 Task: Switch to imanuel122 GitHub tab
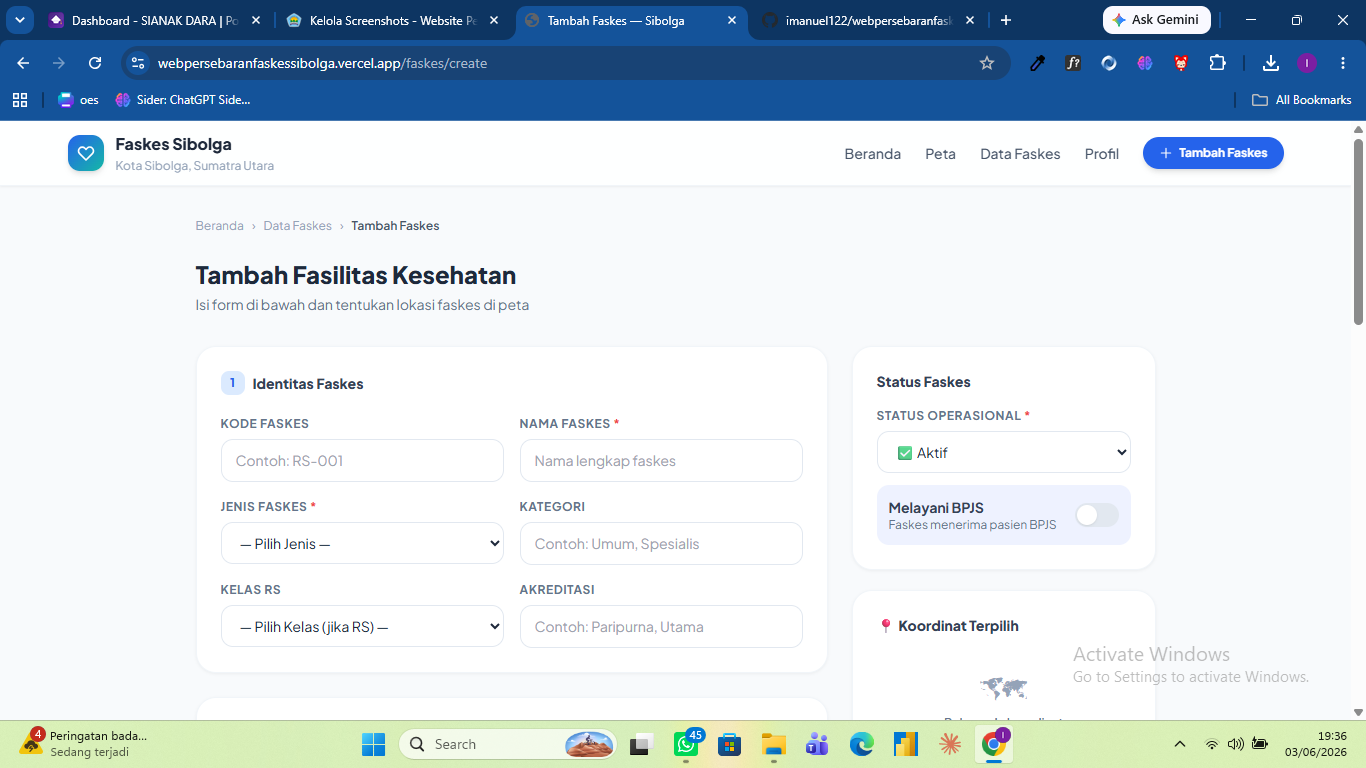coord(869,20)
